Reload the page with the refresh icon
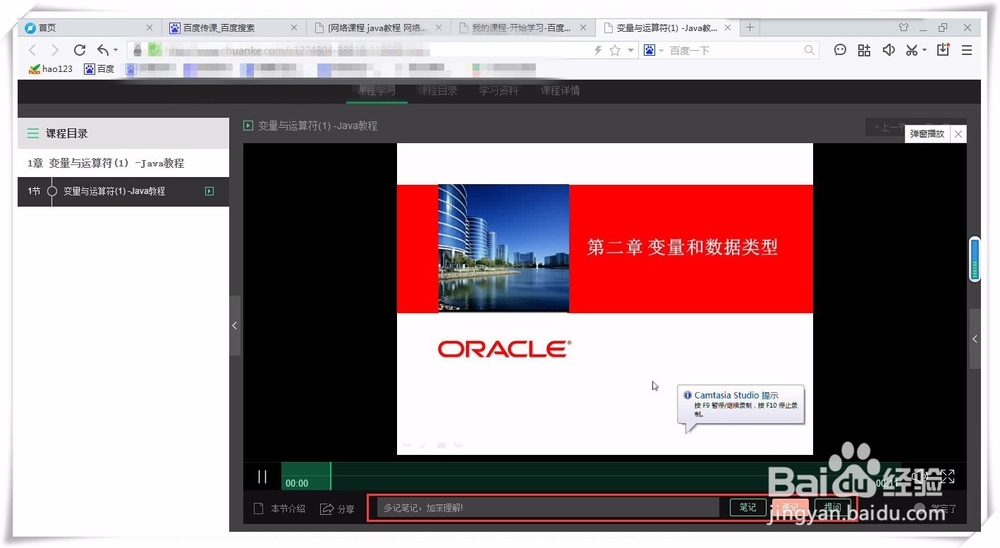This screenshot has width=1000, height=548. [x=79, y=50]
